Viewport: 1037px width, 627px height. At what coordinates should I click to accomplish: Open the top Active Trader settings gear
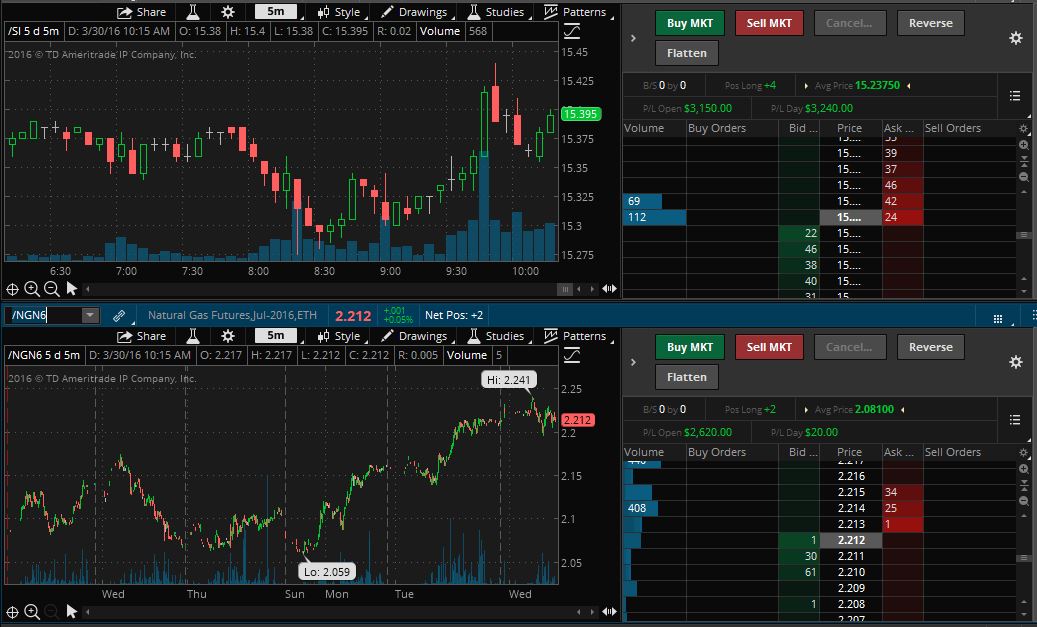(1015, 38)
